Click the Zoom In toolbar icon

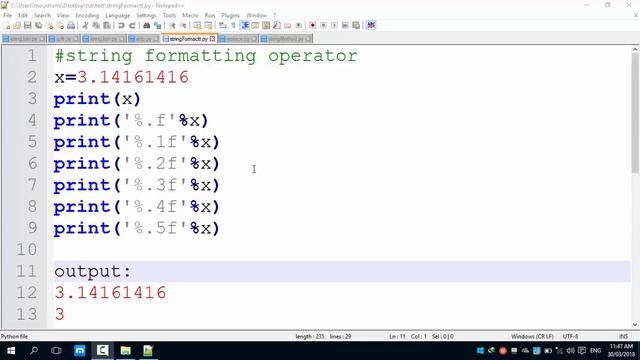[172, 25]
